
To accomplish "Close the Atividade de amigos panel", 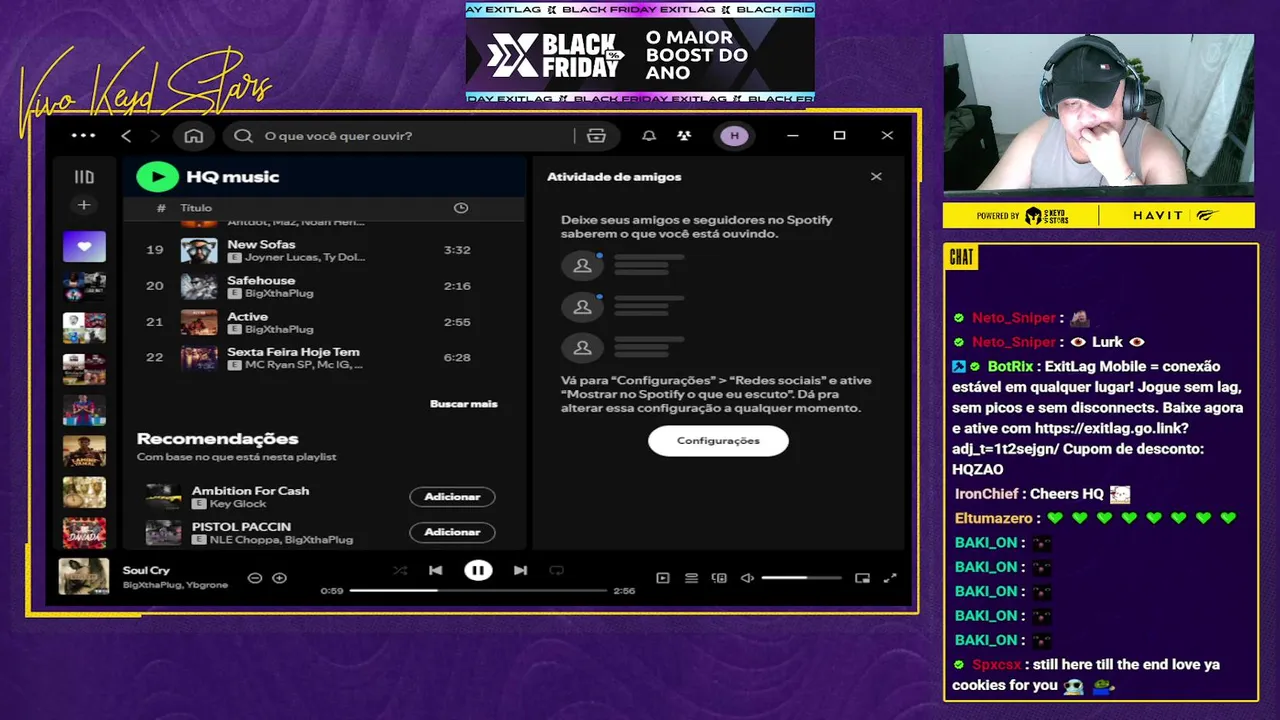I will coord(876,177).
